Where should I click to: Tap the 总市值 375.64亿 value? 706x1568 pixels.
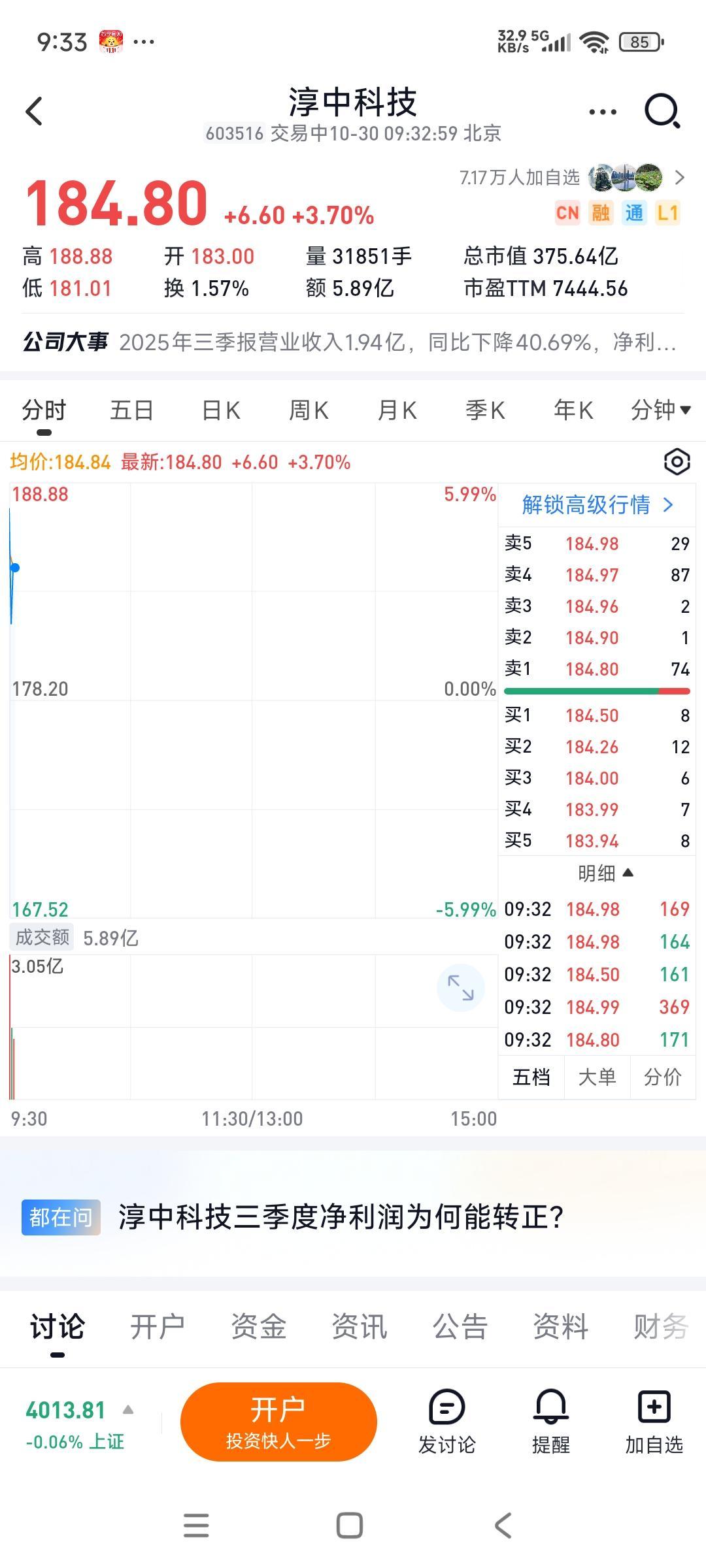(x=541, y=256)
